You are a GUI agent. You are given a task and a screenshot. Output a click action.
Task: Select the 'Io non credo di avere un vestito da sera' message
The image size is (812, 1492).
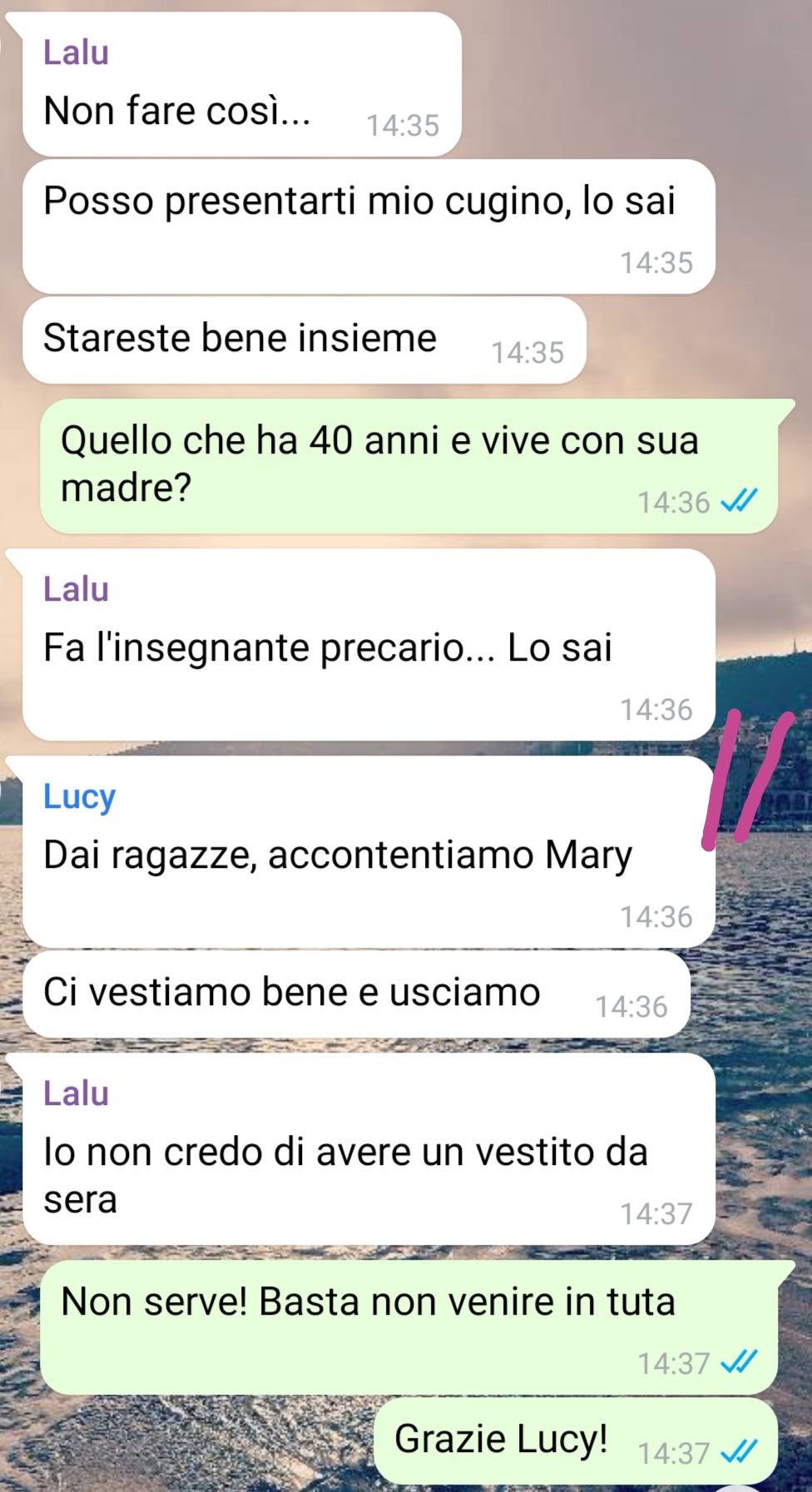click(369, 1149)
